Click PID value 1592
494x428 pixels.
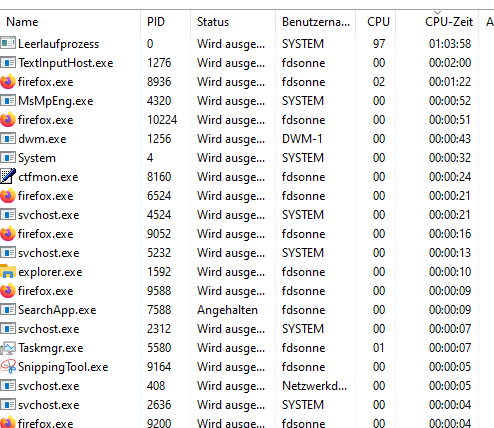(x=159, y=272)
